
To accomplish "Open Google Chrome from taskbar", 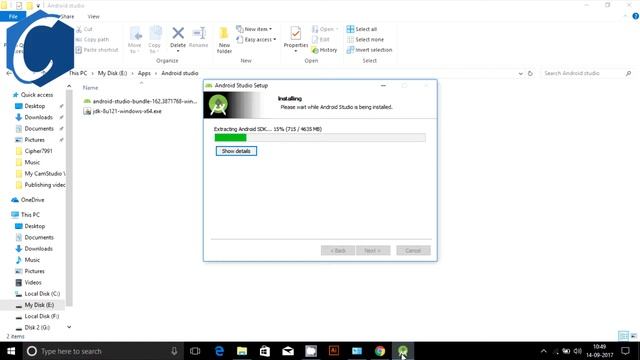I will pyautogui.click(x=380, y=351).
